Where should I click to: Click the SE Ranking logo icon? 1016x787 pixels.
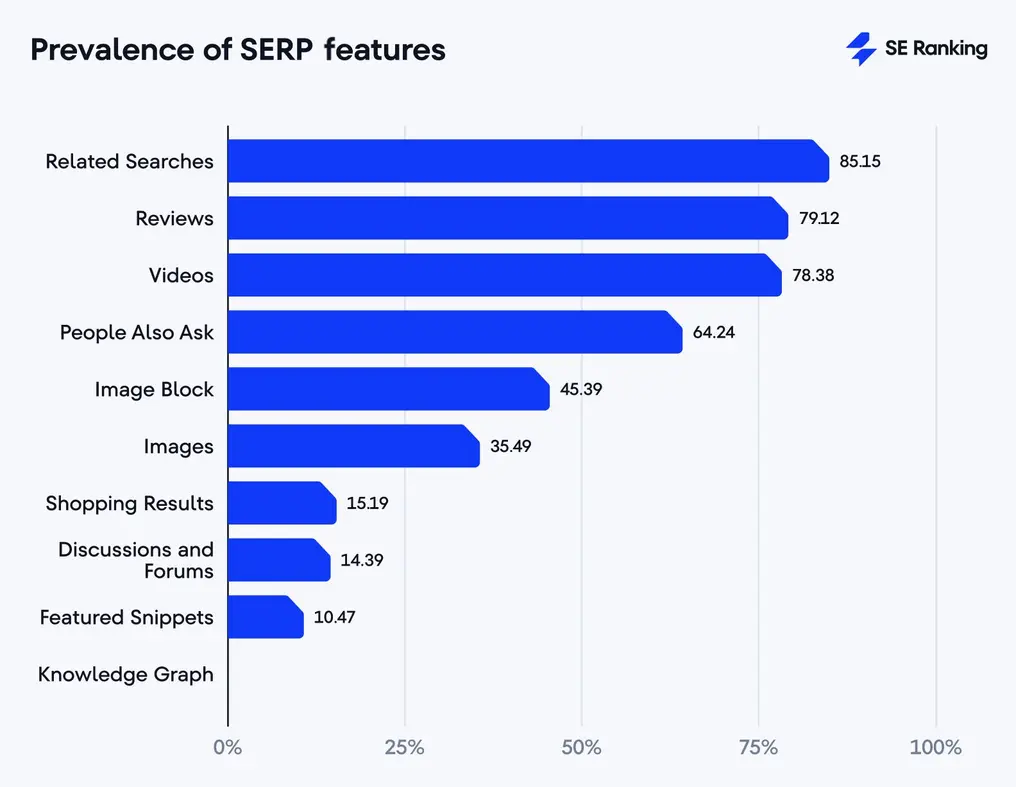point(861,49)
